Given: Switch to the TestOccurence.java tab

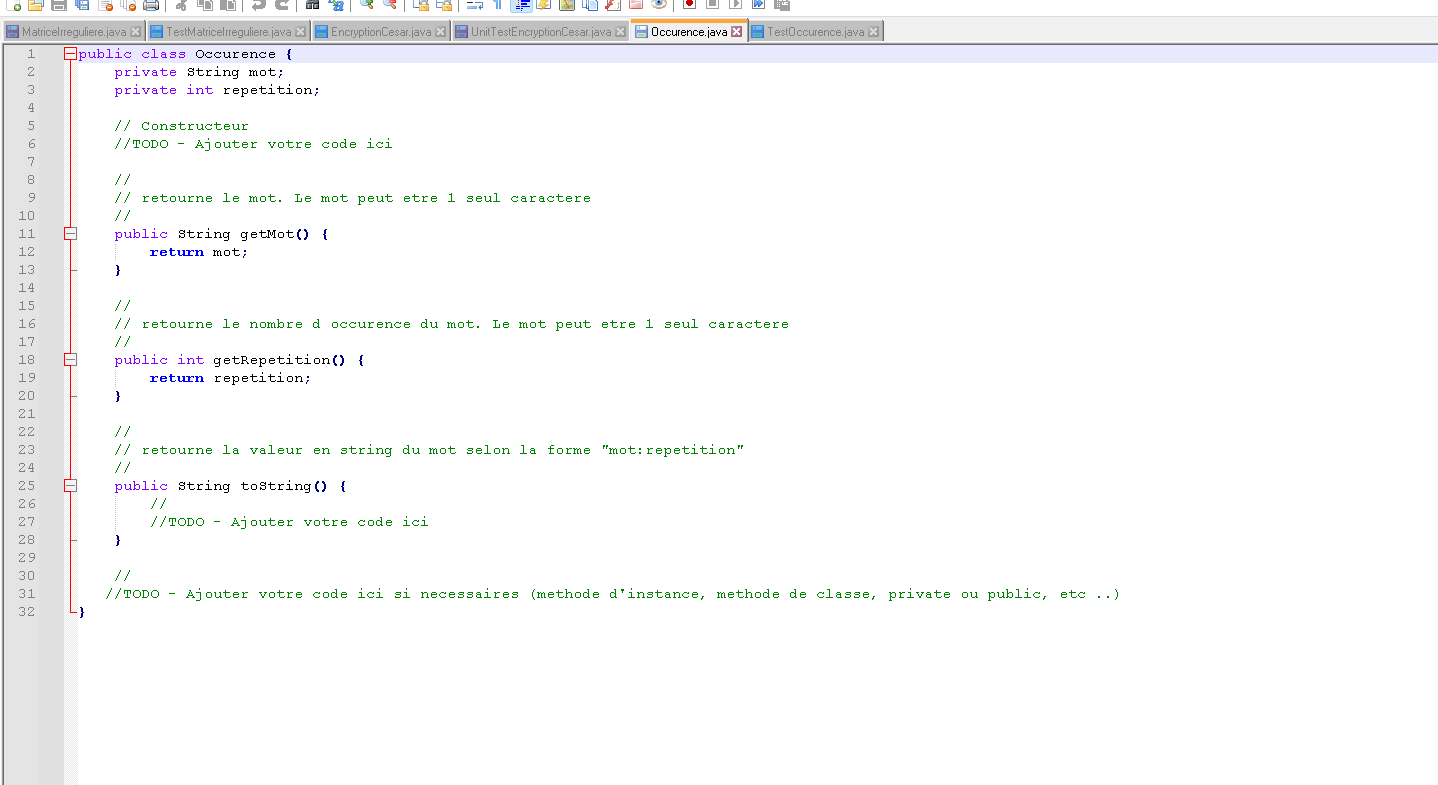Looking at the screenshot, I should click(x=815, y=30).
